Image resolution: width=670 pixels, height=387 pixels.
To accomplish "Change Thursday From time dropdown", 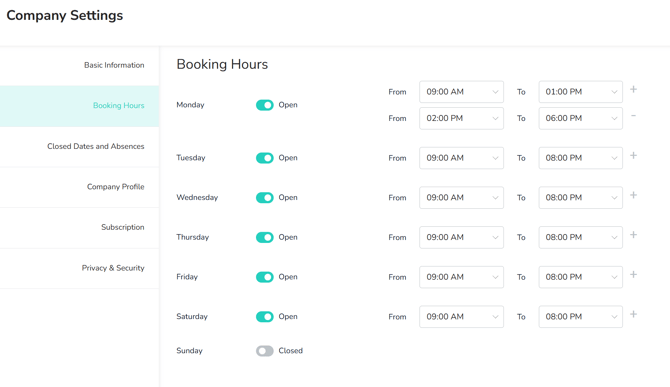I will pyautogui.click(x=461, y=237).
